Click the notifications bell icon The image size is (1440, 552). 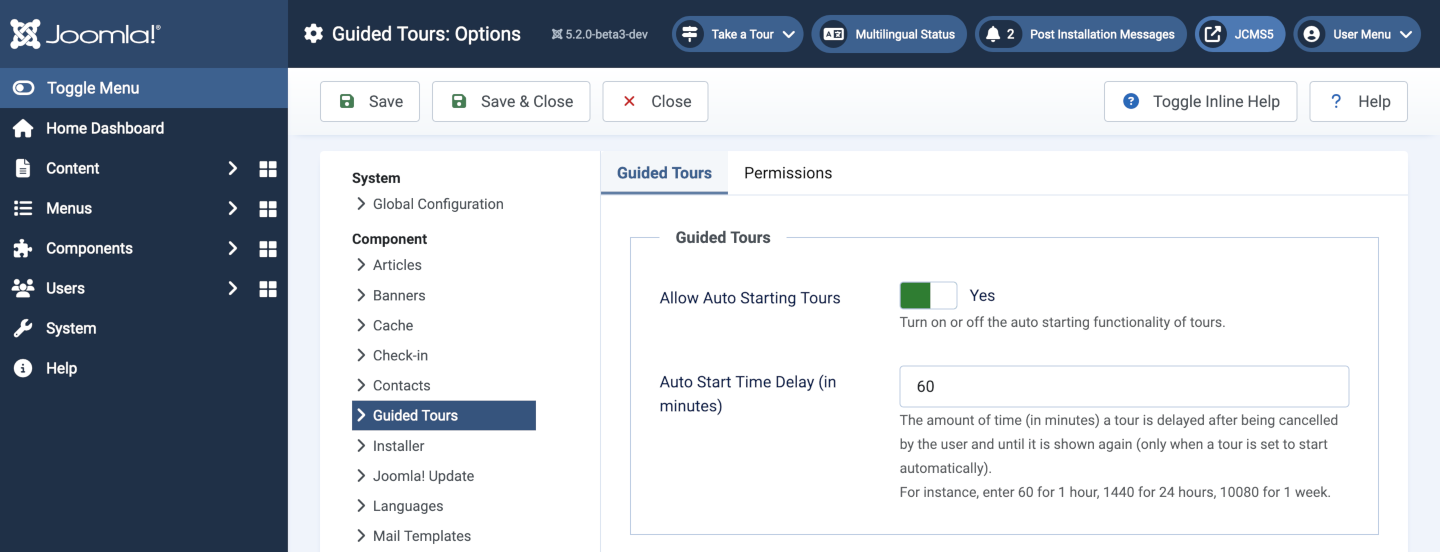(993, 34)
